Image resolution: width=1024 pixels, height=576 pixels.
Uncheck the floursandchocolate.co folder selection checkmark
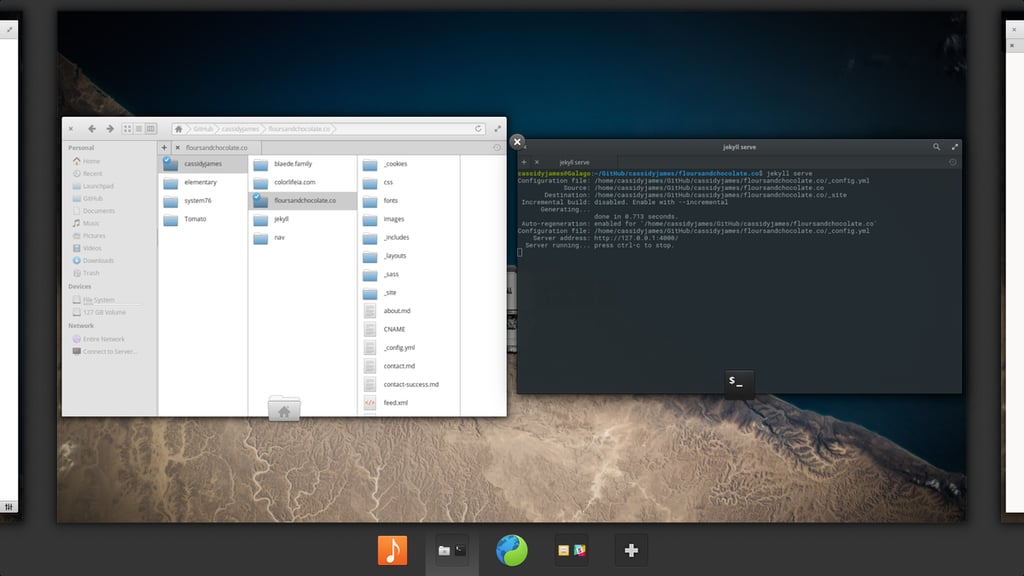click(257, 196)
